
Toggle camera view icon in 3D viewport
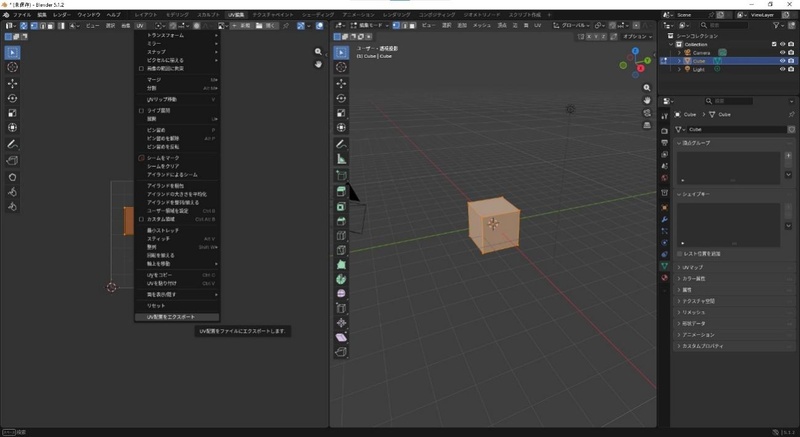point(647,113)
